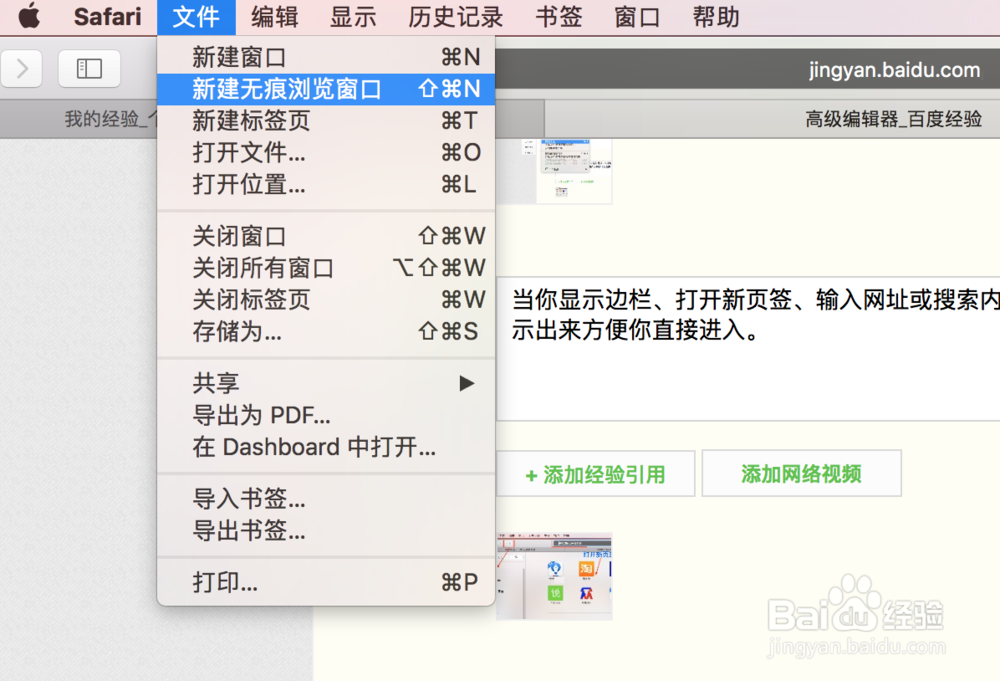The height and width of the screenshot is (681, 1000).
Task: Choose 导入书签… menu item
Action: [326, 499]
